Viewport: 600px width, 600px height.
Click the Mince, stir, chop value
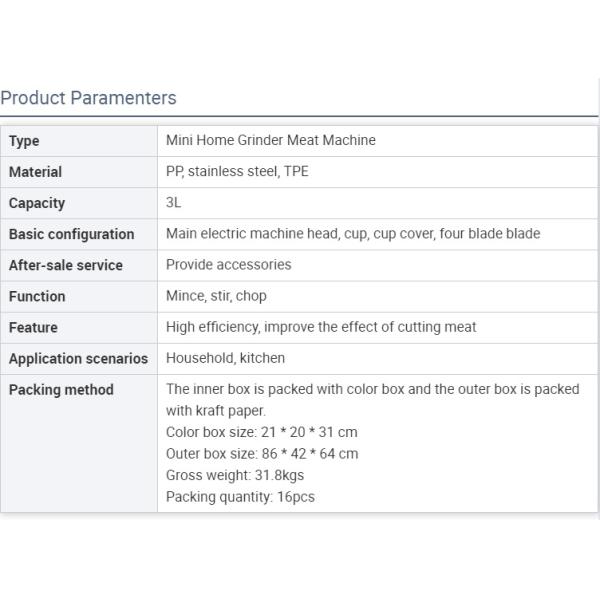[216, 296]
